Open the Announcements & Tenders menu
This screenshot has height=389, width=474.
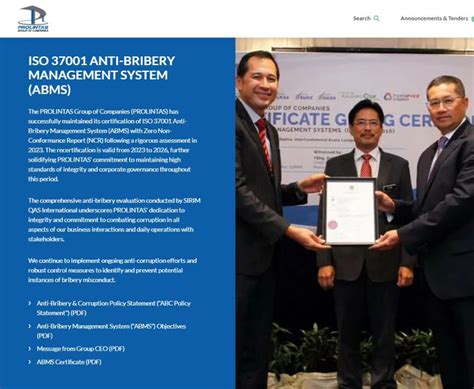coord(434,18)
